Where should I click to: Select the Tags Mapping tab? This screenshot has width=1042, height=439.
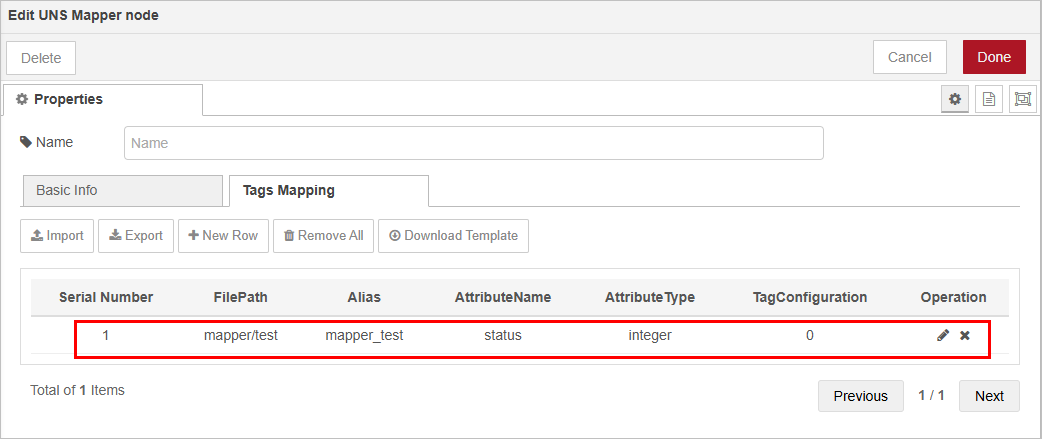click(x=328, y=190)
